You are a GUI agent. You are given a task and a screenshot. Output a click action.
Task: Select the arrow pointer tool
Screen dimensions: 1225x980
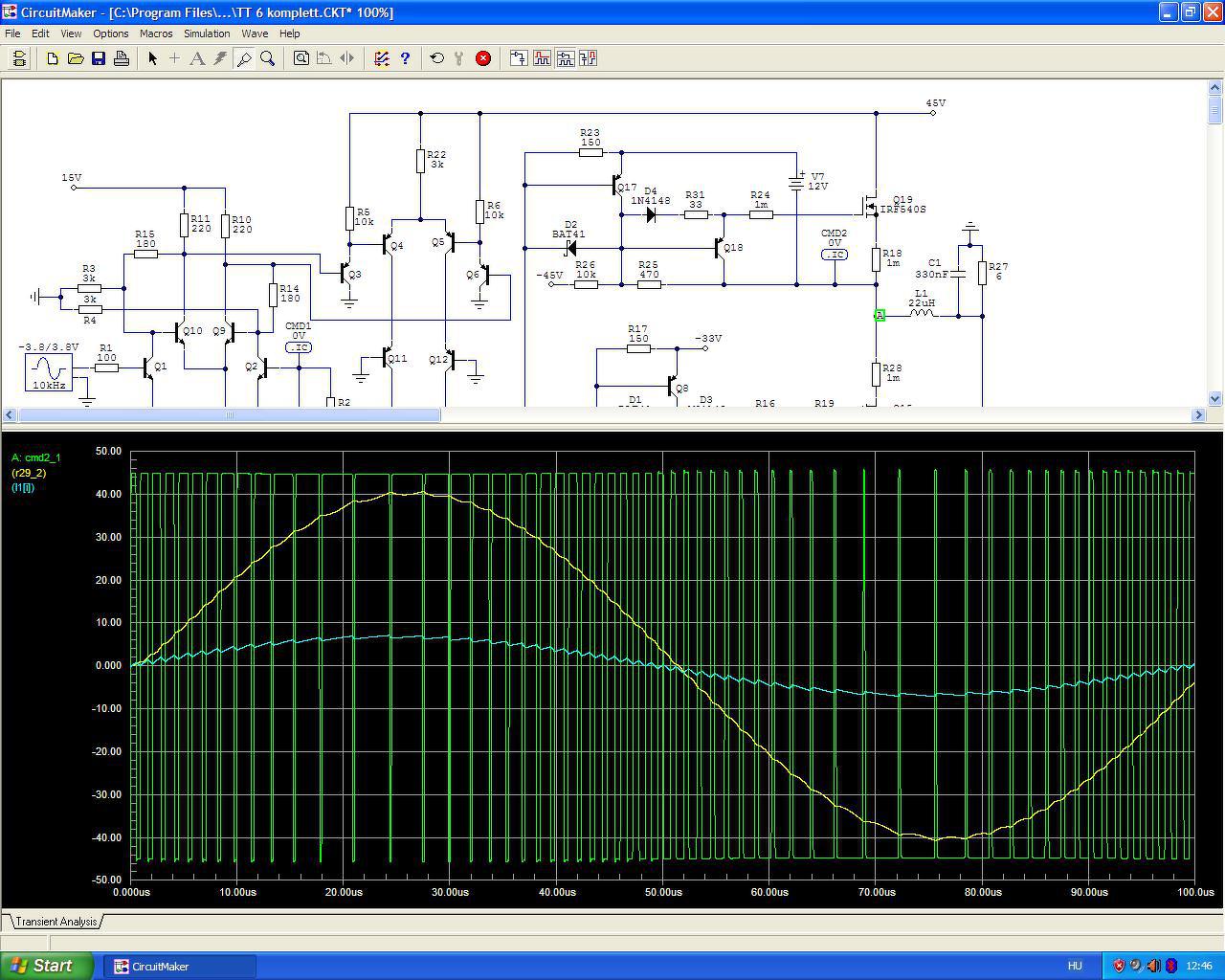click(x=152, y=58)
